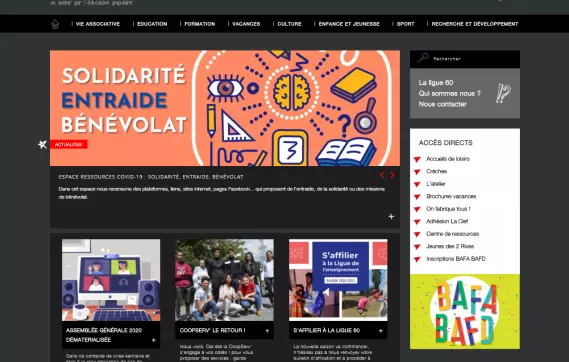
Task: Open Nous contacter link
Action: (x=442, y=104)
